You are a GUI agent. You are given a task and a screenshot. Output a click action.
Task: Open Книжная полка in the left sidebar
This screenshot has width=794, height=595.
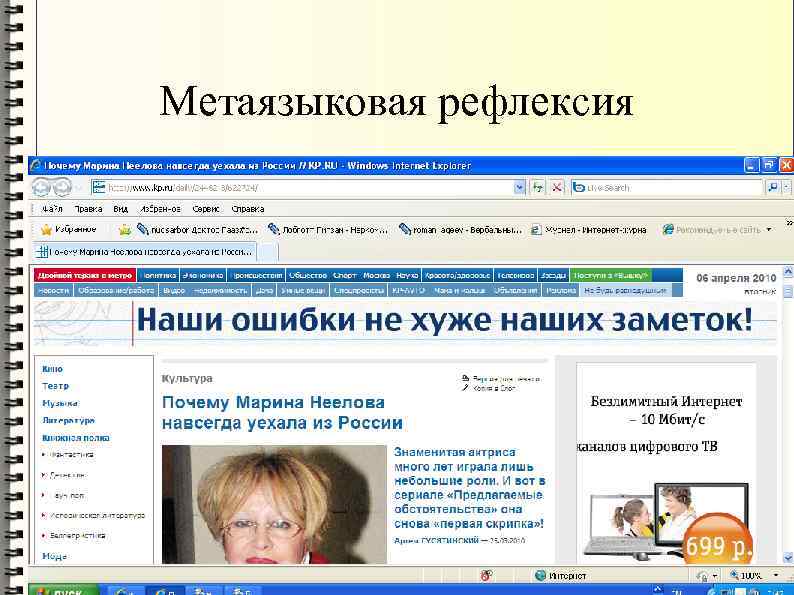(76, 438)
